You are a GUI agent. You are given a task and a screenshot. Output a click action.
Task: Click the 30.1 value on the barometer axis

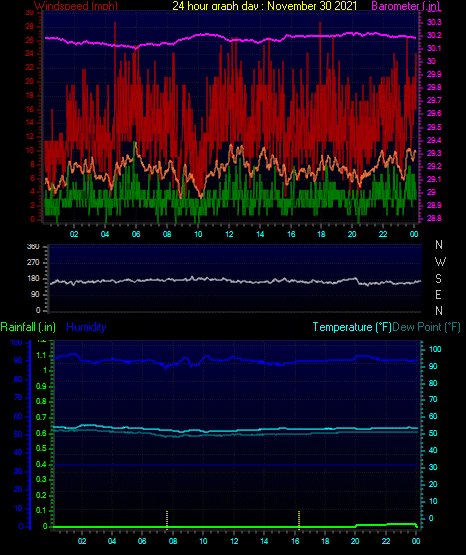coord(434,48)
